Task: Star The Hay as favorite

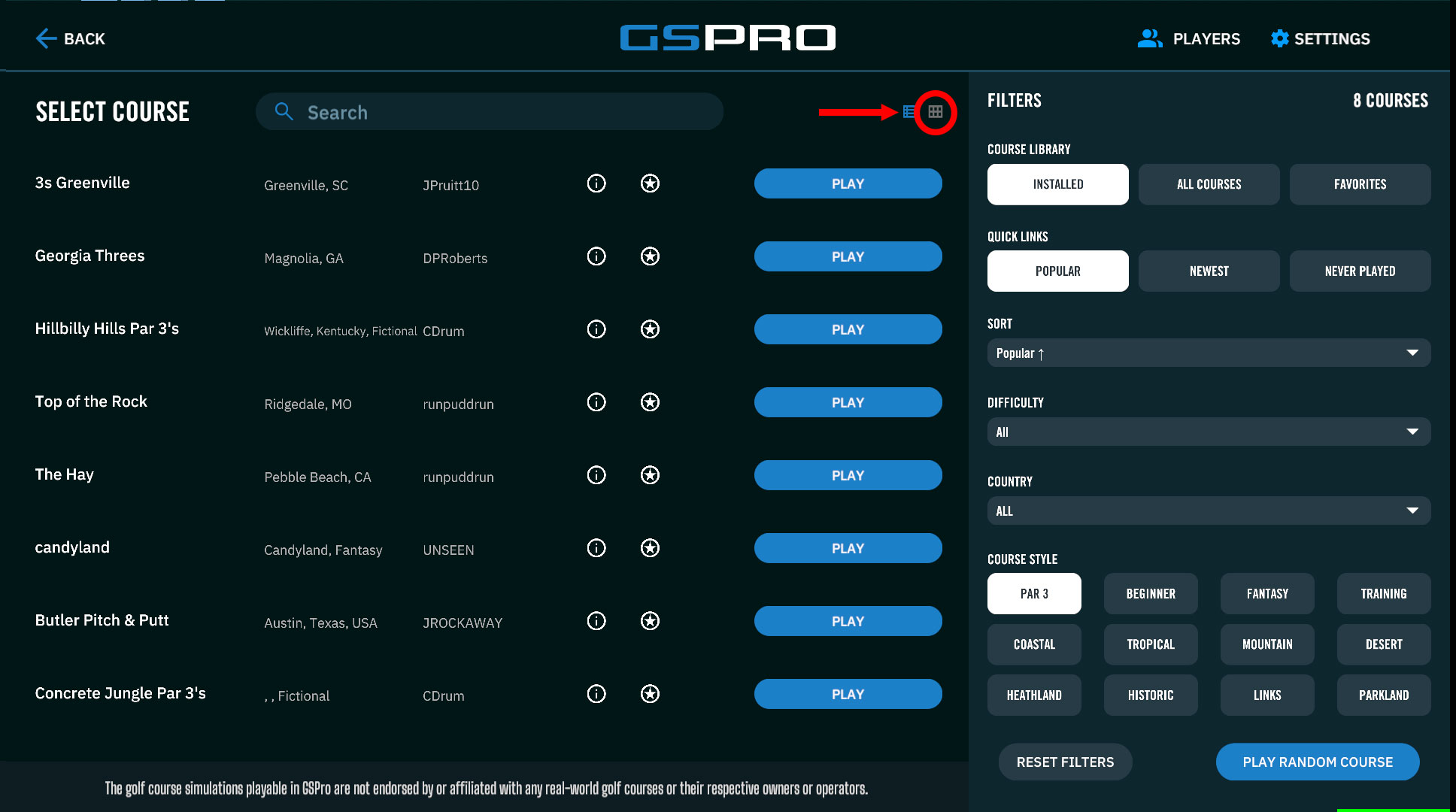Action: click(650, 475)
